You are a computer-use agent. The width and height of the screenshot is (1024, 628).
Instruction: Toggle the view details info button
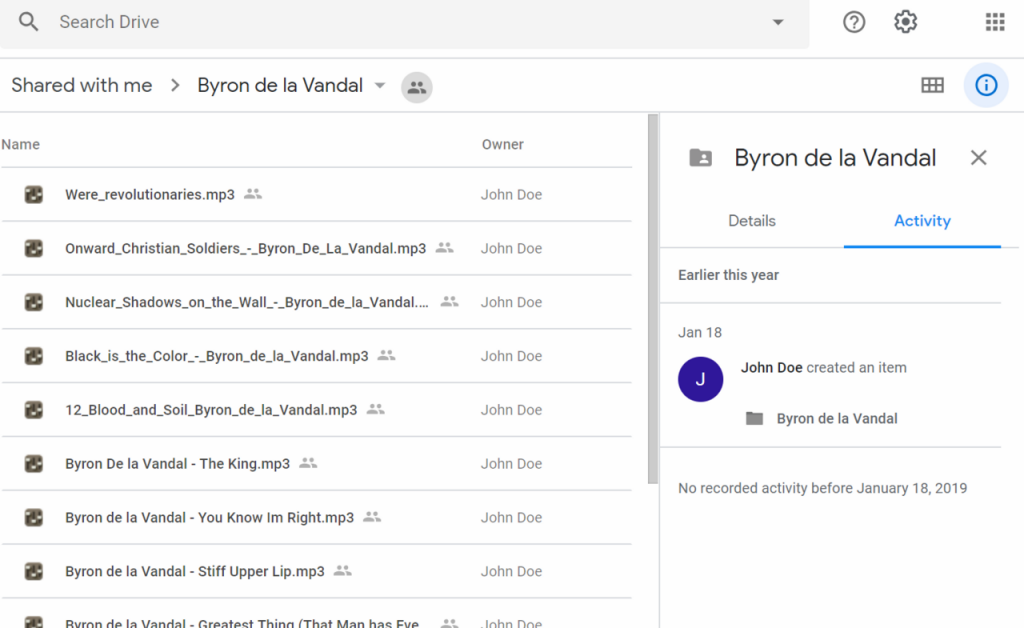985,86
